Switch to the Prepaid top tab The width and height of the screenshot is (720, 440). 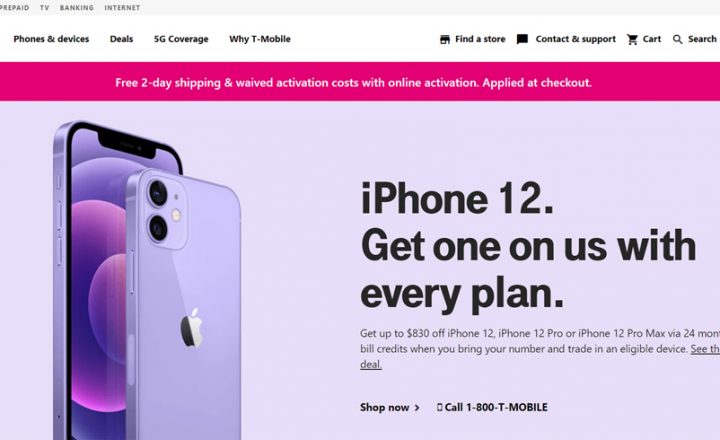[14, 8]
